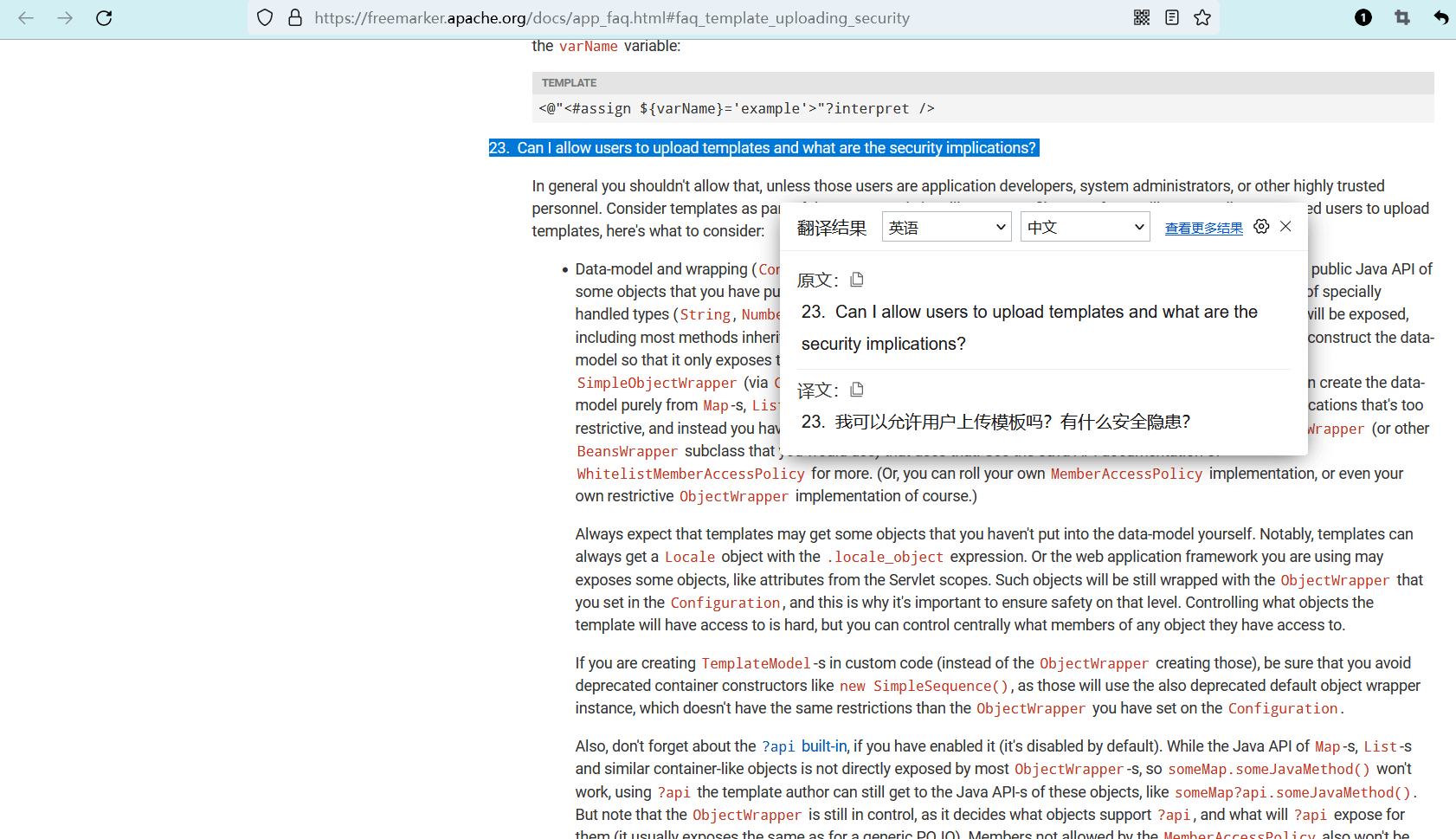
Task: Close the translation result popup
Action: coord(1285,227)
